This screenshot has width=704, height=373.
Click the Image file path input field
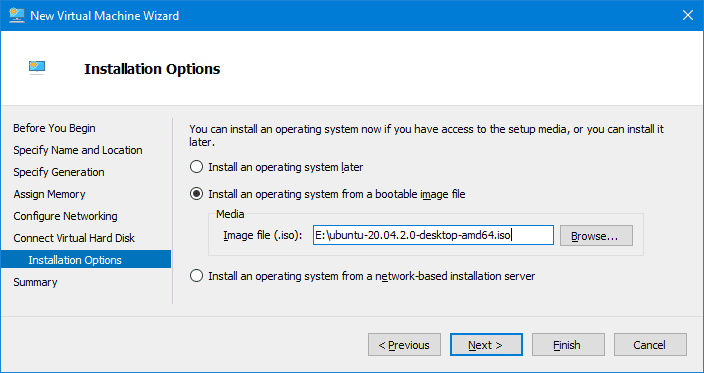[x=433, y=235]
